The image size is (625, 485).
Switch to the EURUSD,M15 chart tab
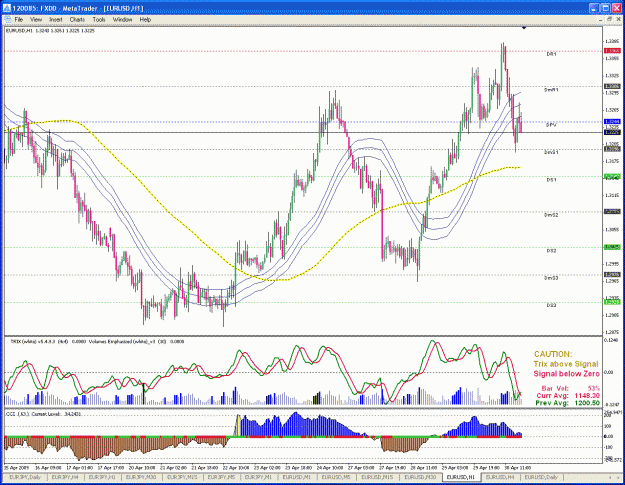tap(377, 477)
